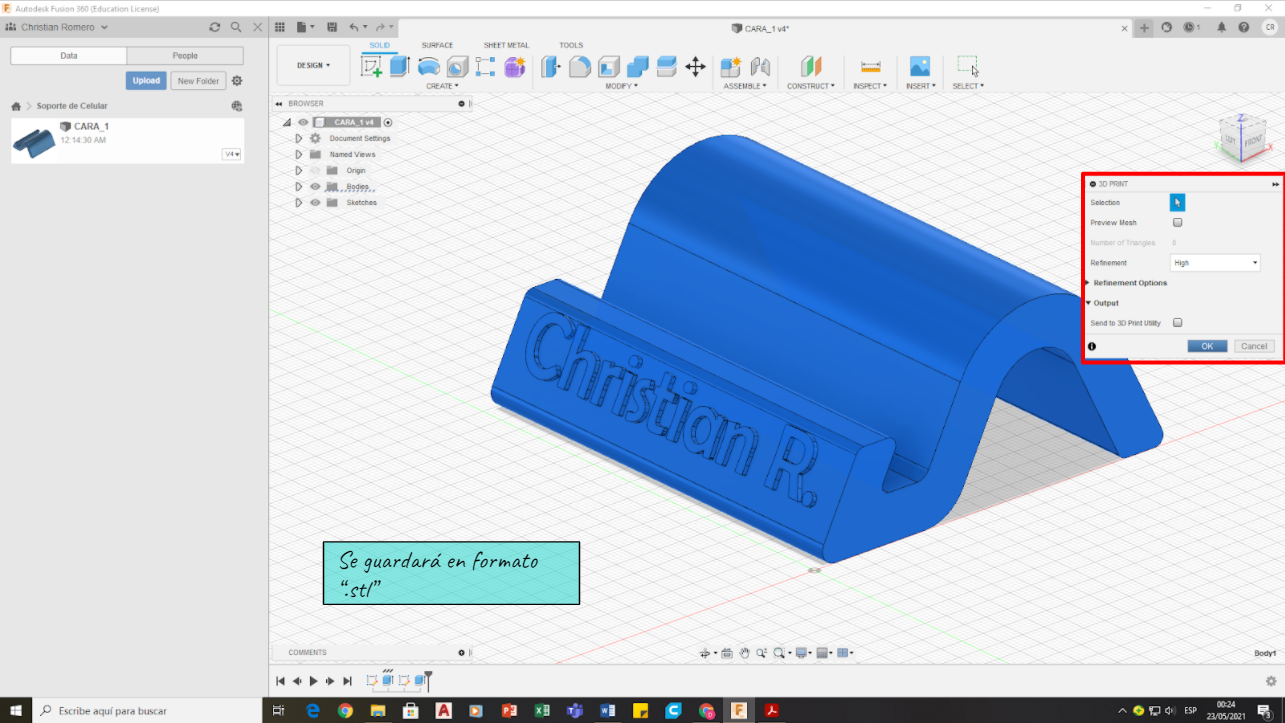Confirm the 3D Print dialog with OK
The height and width of the screenshot is (723, 1285).
click(1207, 346)
